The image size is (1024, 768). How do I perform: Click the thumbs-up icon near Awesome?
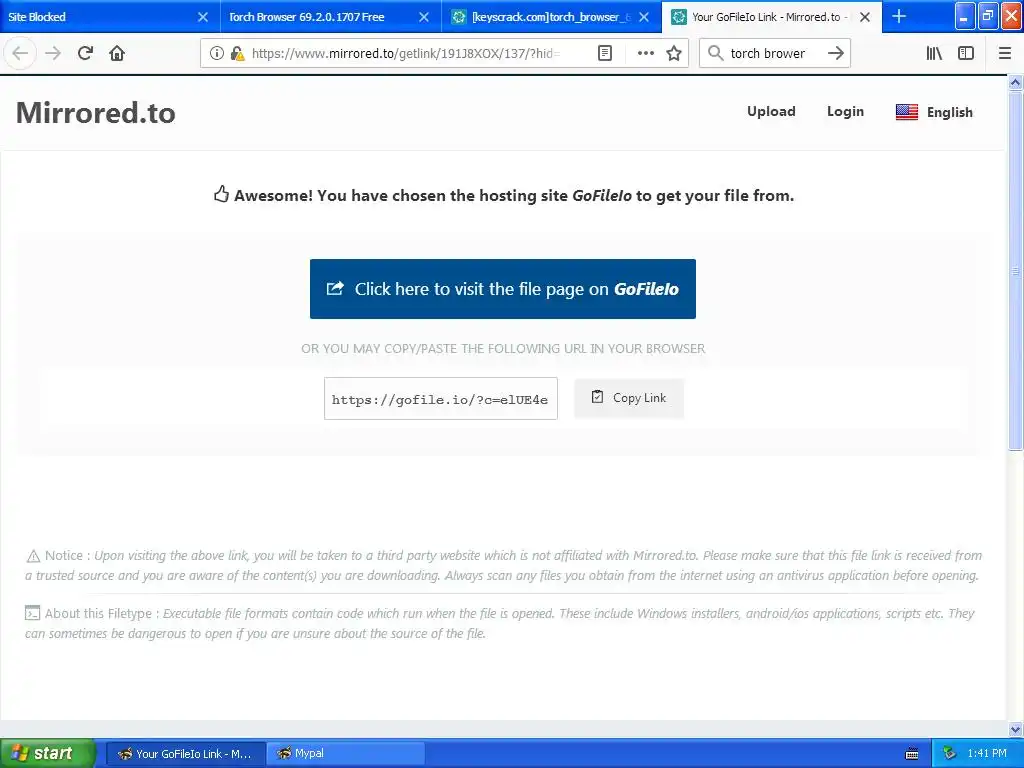tap(221, 194)
